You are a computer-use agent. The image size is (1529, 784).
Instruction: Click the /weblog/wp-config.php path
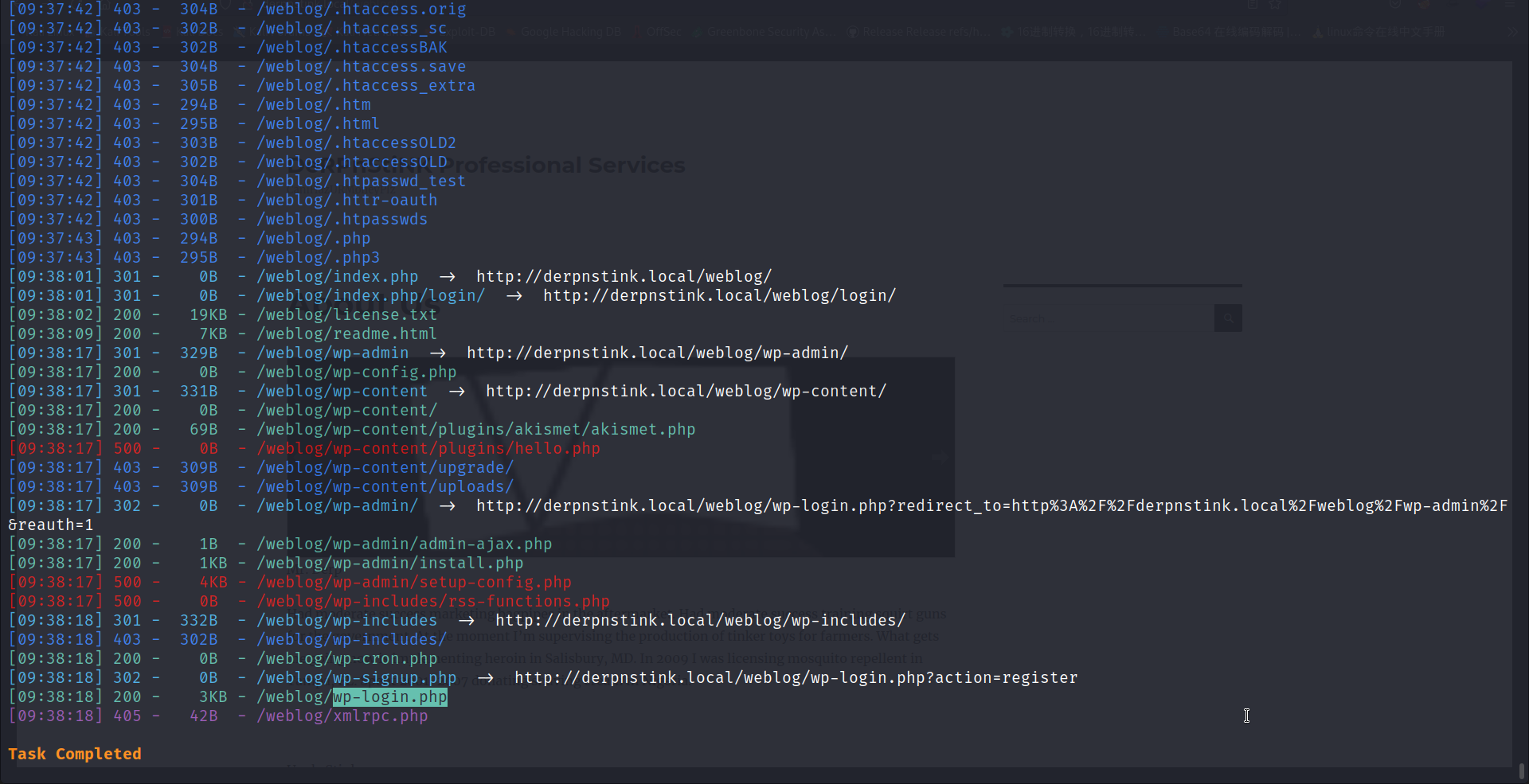[356, 372]
